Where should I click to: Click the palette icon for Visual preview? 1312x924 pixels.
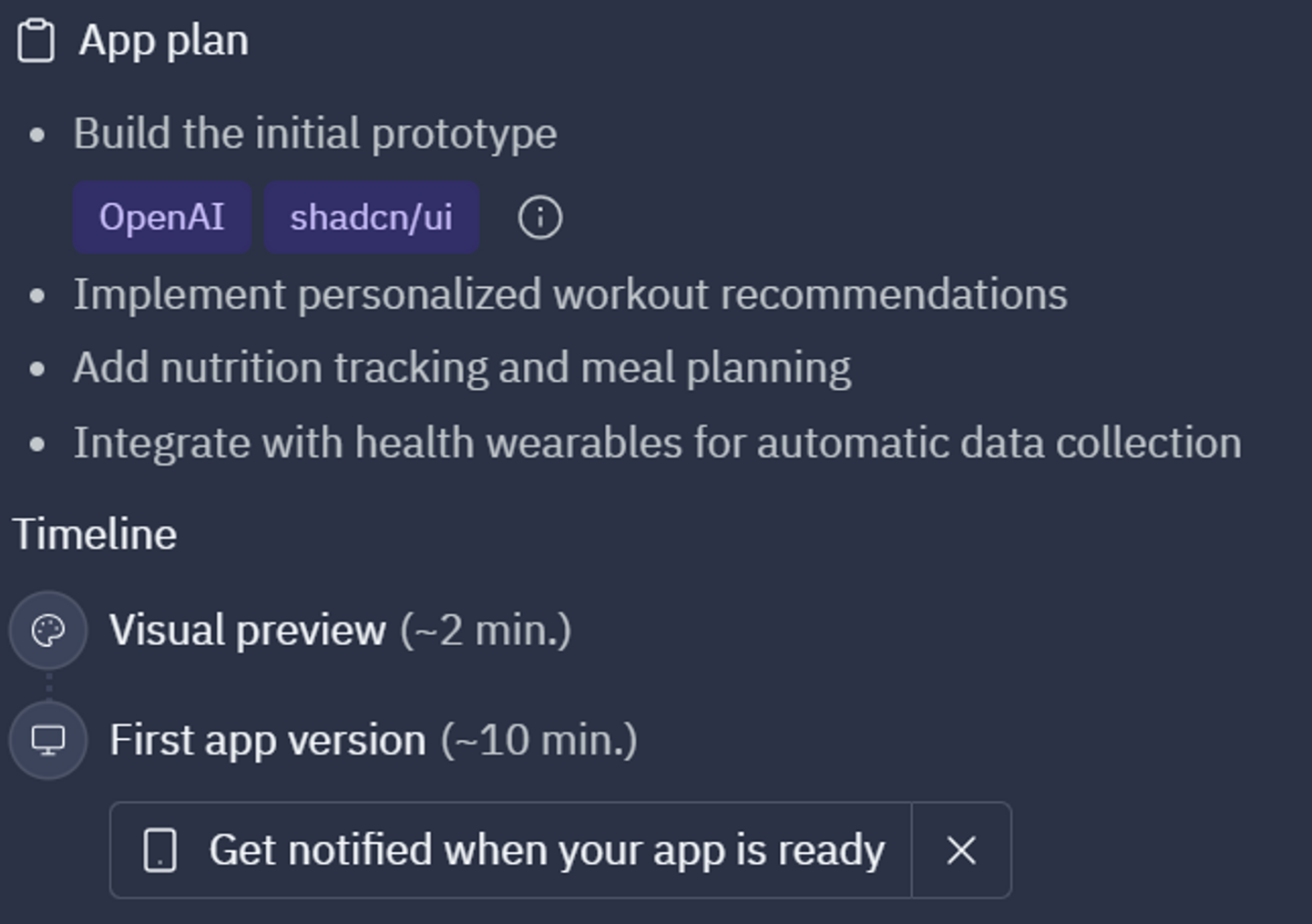[x=48, y=631]
